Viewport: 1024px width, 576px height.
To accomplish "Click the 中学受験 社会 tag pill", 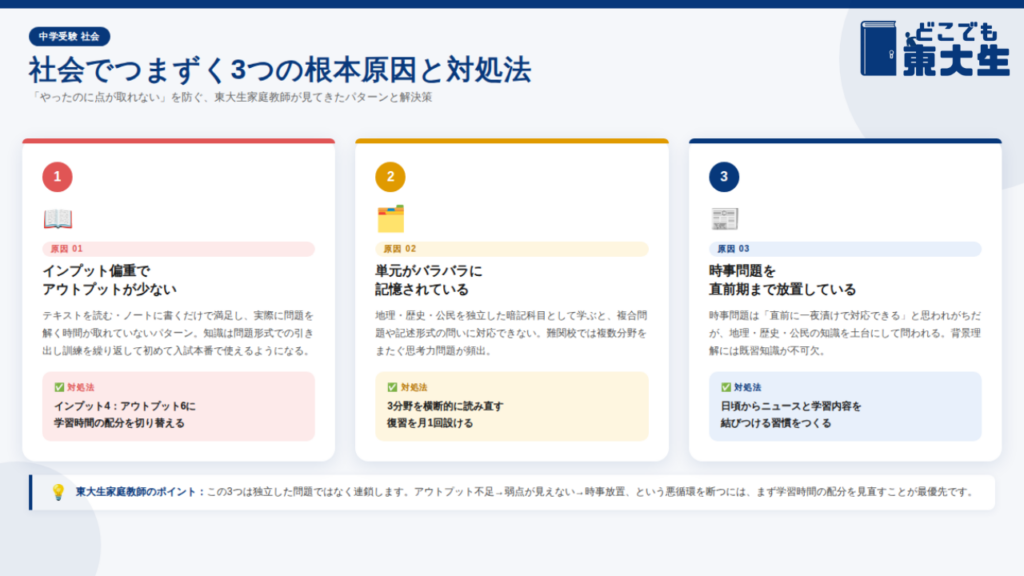I will click(69, 37).
